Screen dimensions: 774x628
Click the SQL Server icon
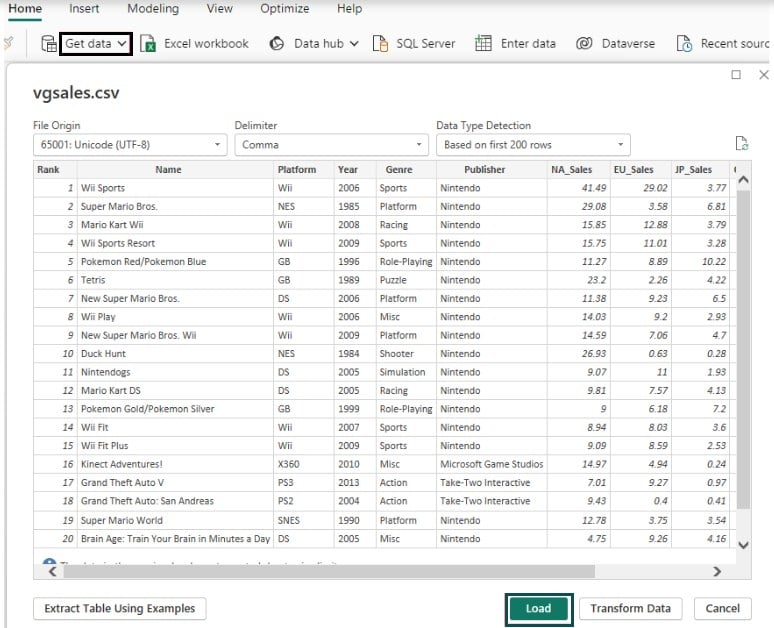click(380, 44)
